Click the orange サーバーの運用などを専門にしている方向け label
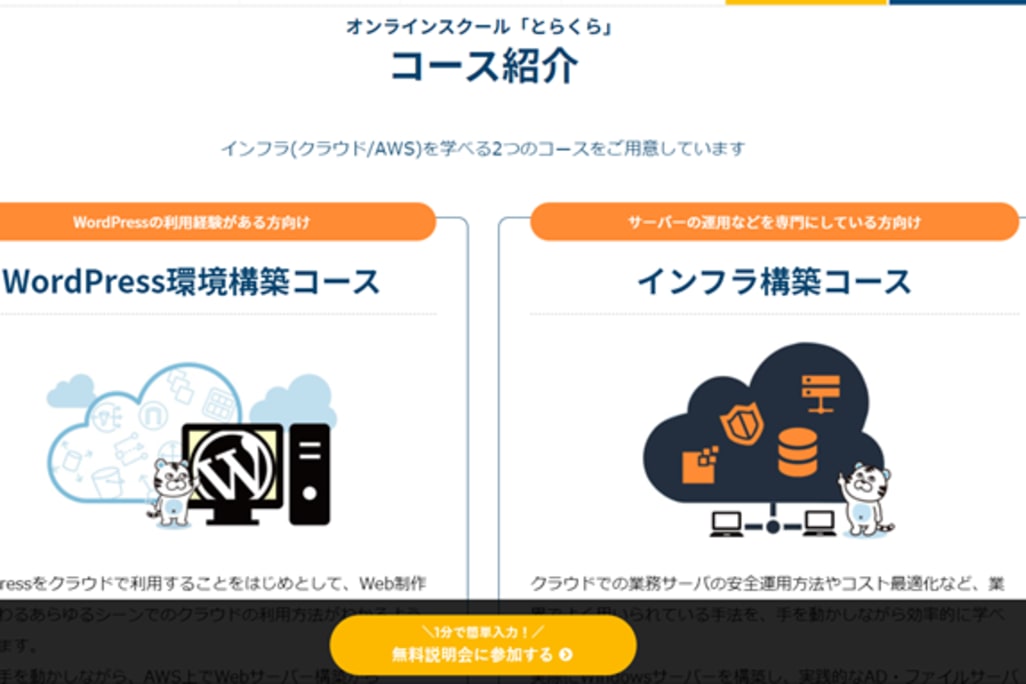 coord(774,222)
